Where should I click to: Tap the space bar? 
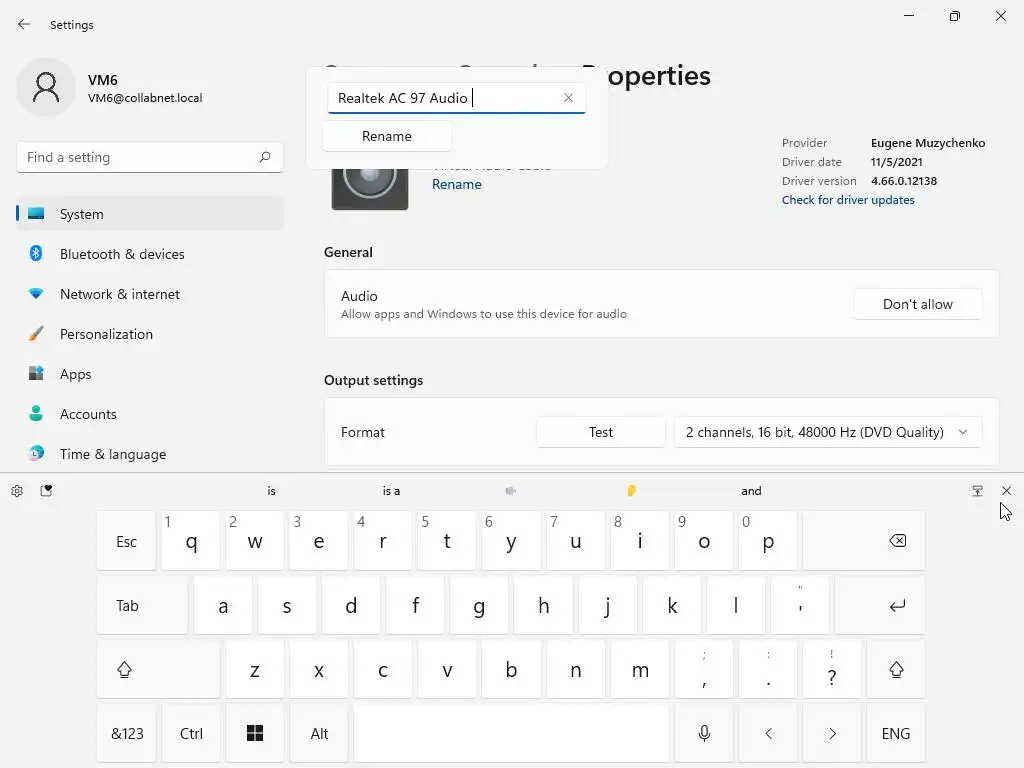pyautogui.click(x=511, y=733)
